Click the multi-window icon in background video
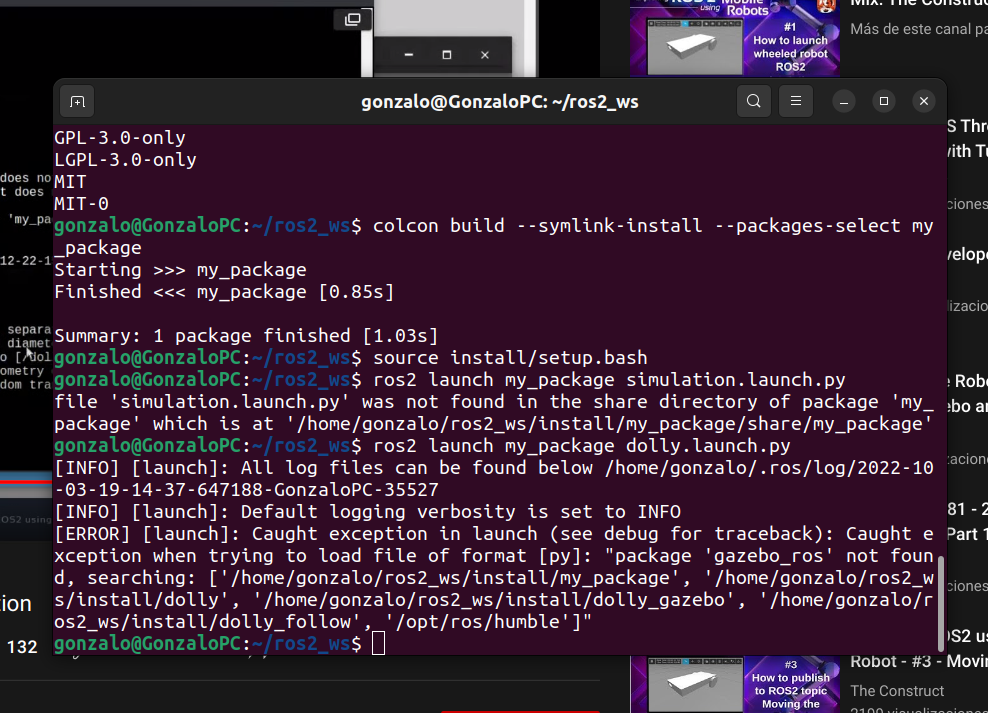This screenshot has height=713, width=988. [353, 20]
